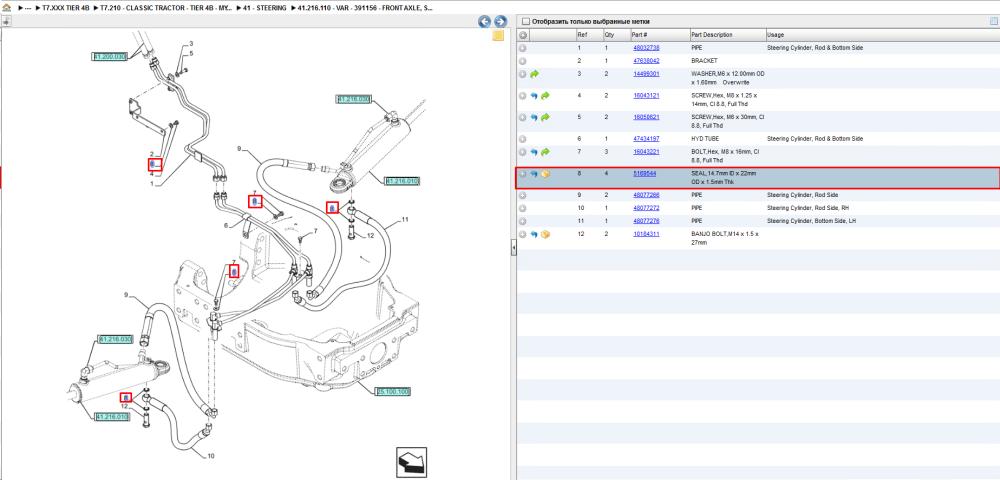Click callout number 1 on the diagram
Image resolution: width=1000 pixels, height=480 pixels.
(x=152, y=184)
